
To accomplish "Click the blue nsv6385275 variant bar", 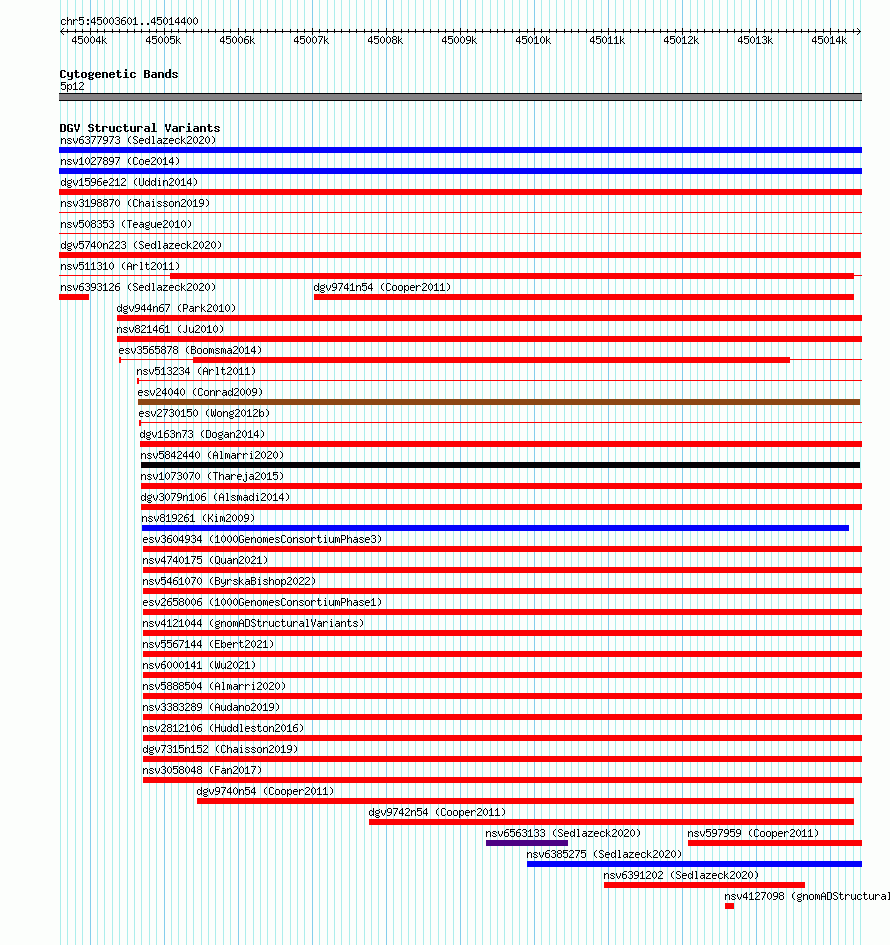I will [694, 864].
